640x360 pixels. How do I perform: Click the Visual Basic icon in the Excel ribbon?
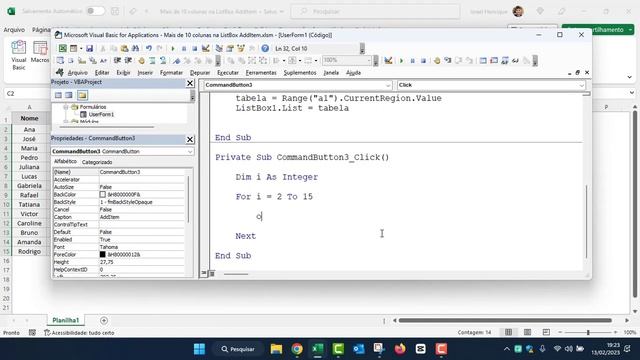pos(18,56)
